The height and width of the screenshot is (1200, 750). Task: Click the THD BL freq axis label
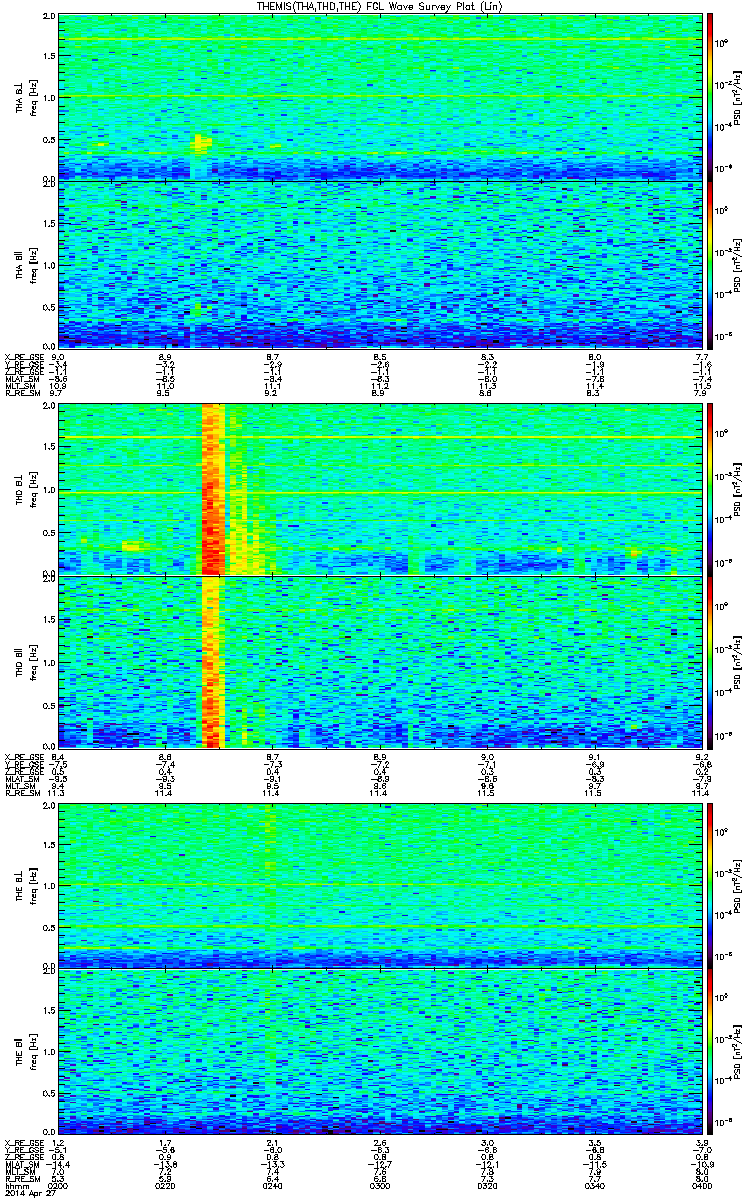coord(33,489)
